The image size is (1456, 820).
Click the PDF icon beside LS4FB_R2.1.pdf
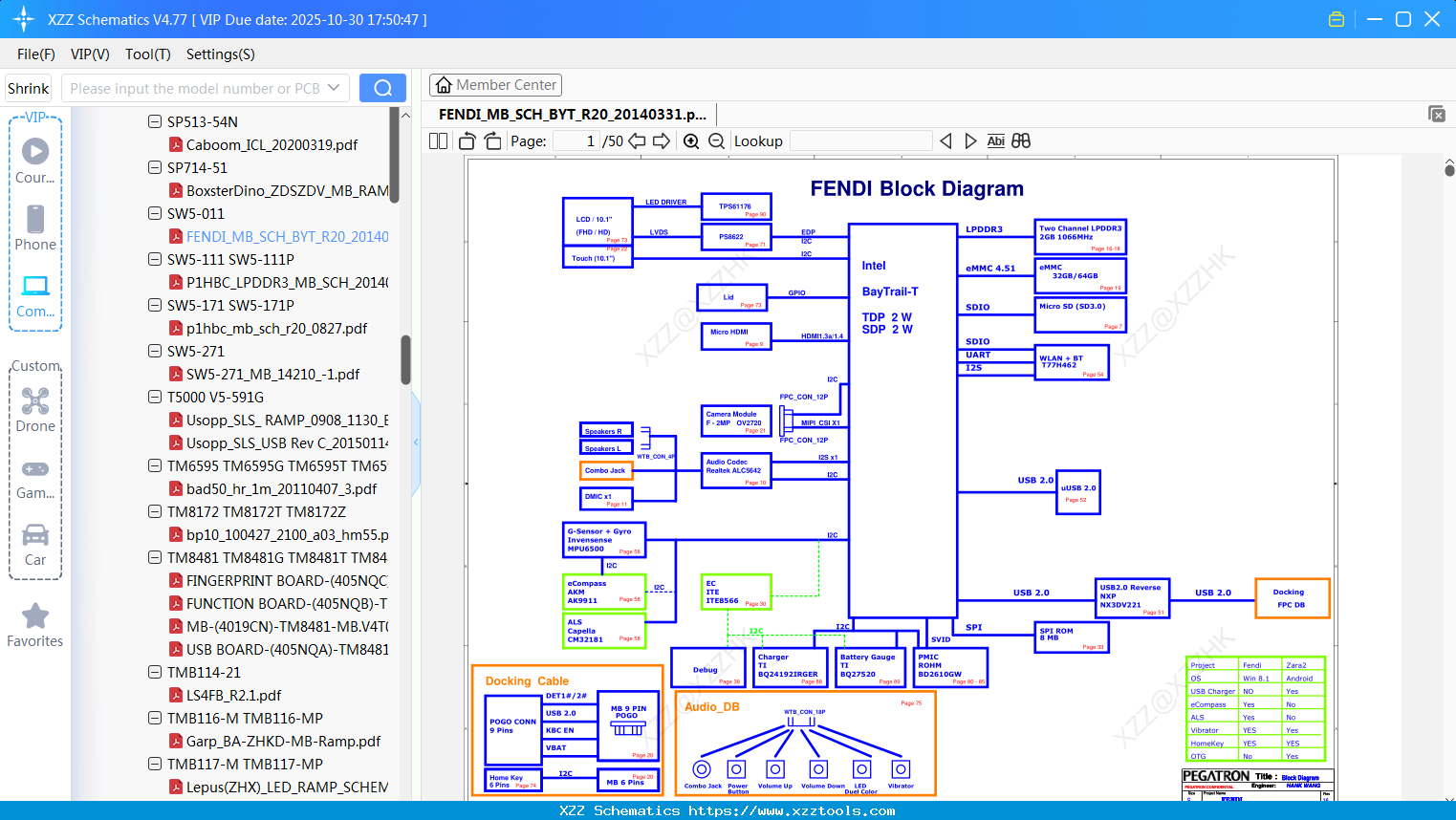(x=176, y=695)
